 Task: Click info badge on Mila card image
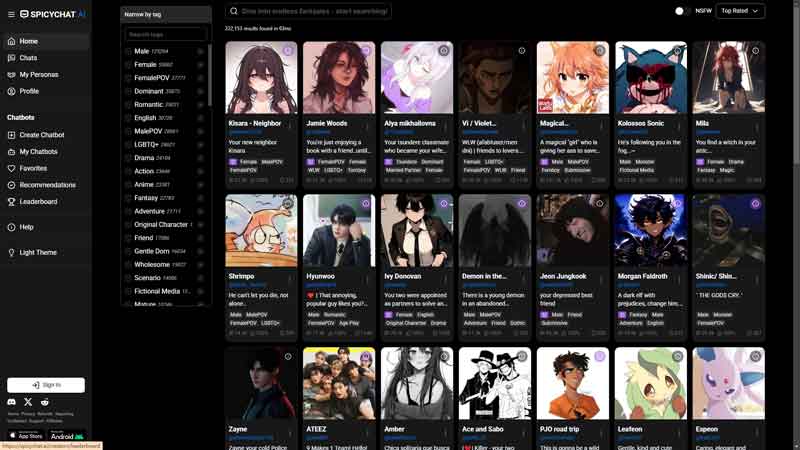(x=756, y=51)
